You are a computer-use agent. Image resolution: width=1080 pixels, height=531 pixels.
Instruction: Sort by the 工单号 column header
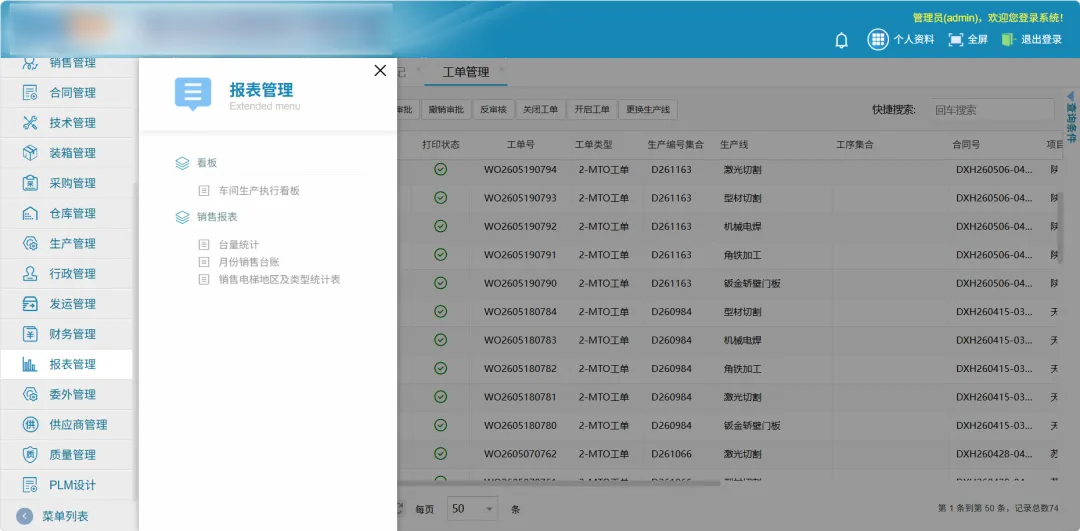[x=520, y=145]
